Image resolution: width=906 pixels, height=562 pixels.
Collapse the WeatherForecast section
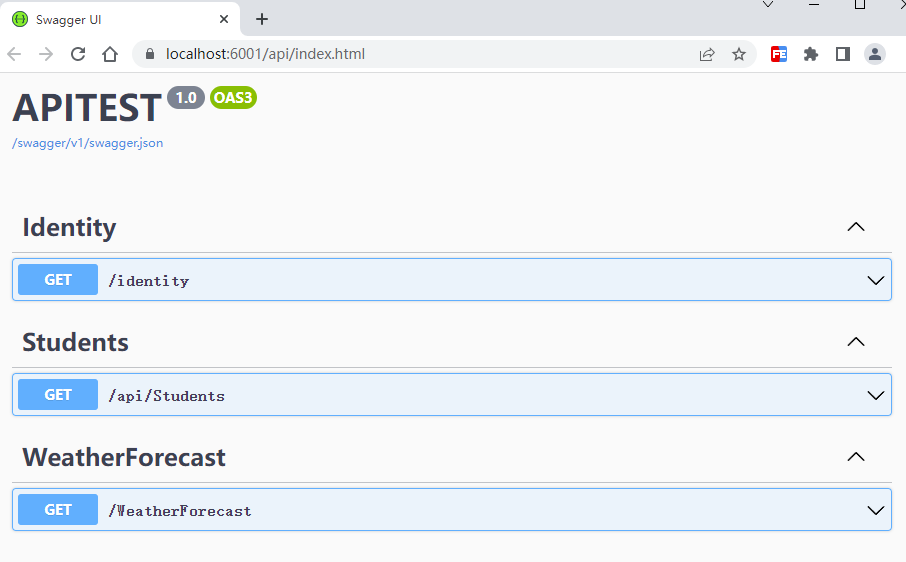pyautogui.click(x=855, y=457)
